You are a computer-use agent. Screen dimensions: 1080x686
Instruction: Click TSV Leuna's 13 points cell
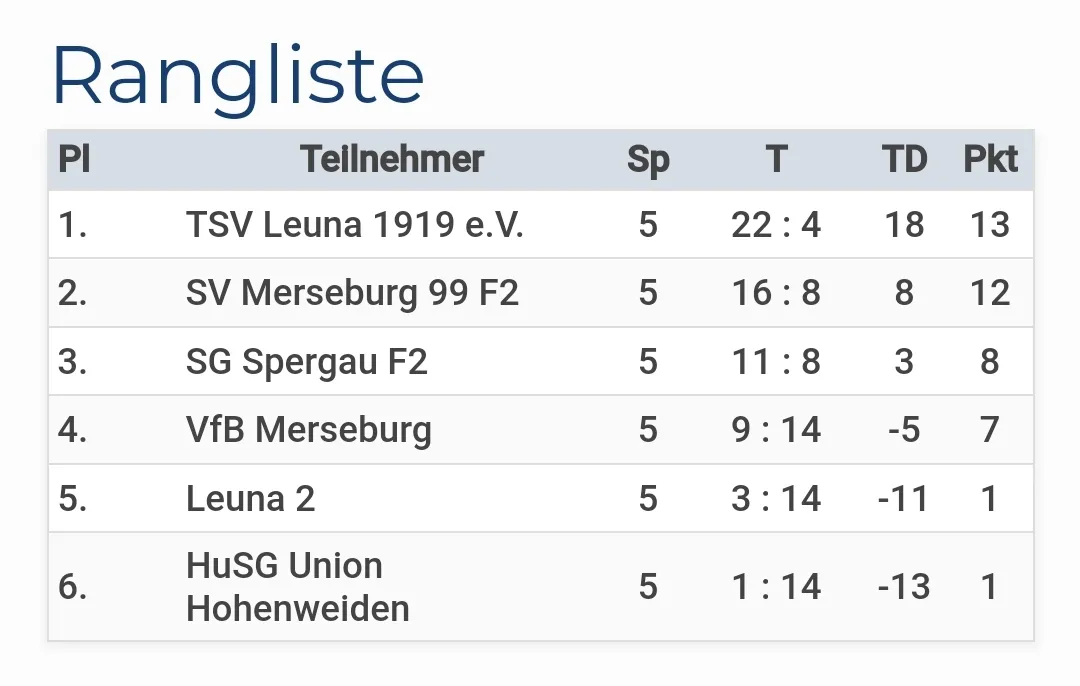(990, 225)
